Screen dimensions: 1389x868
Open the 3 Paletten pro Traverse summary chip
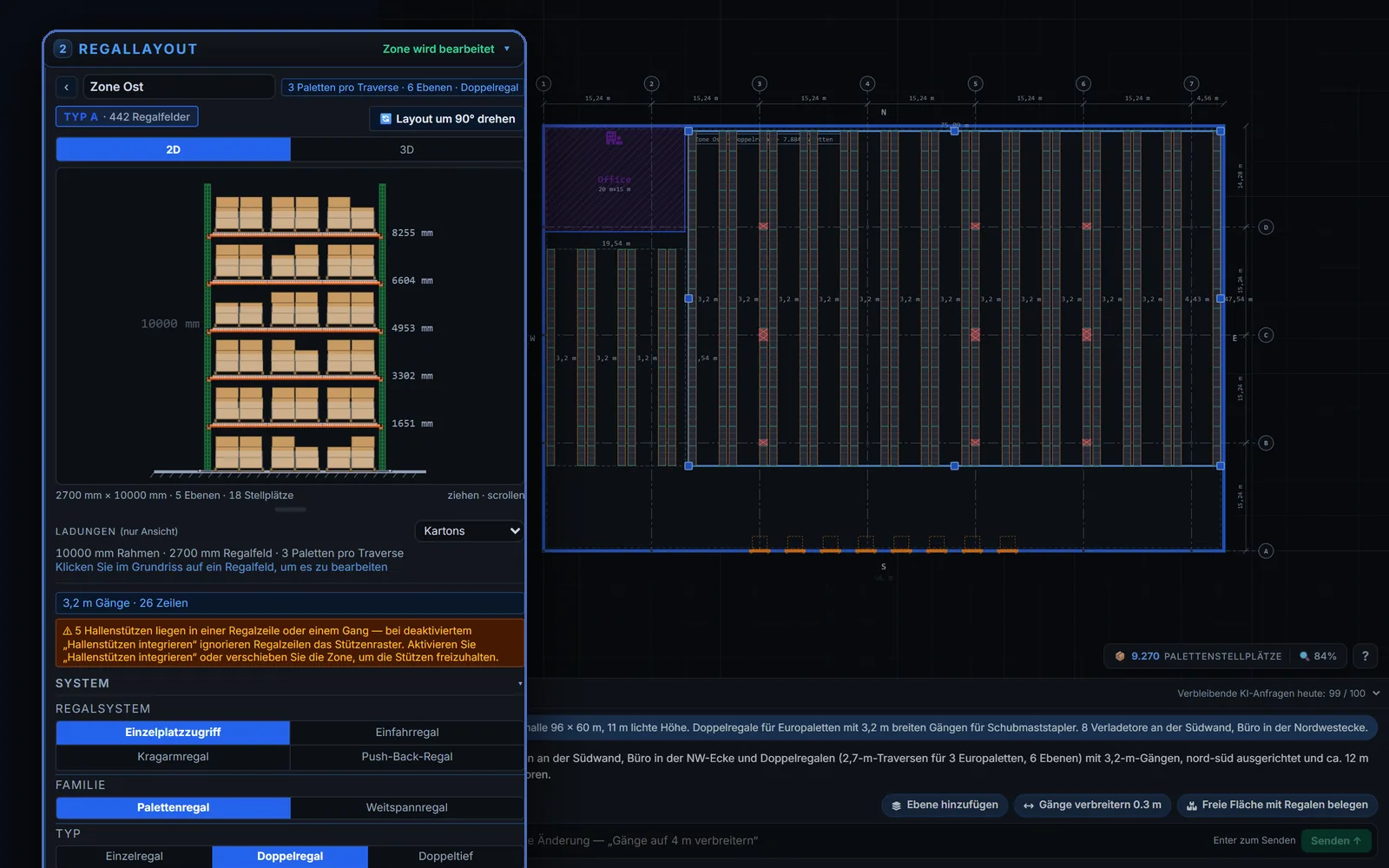[x=402, y=88]
